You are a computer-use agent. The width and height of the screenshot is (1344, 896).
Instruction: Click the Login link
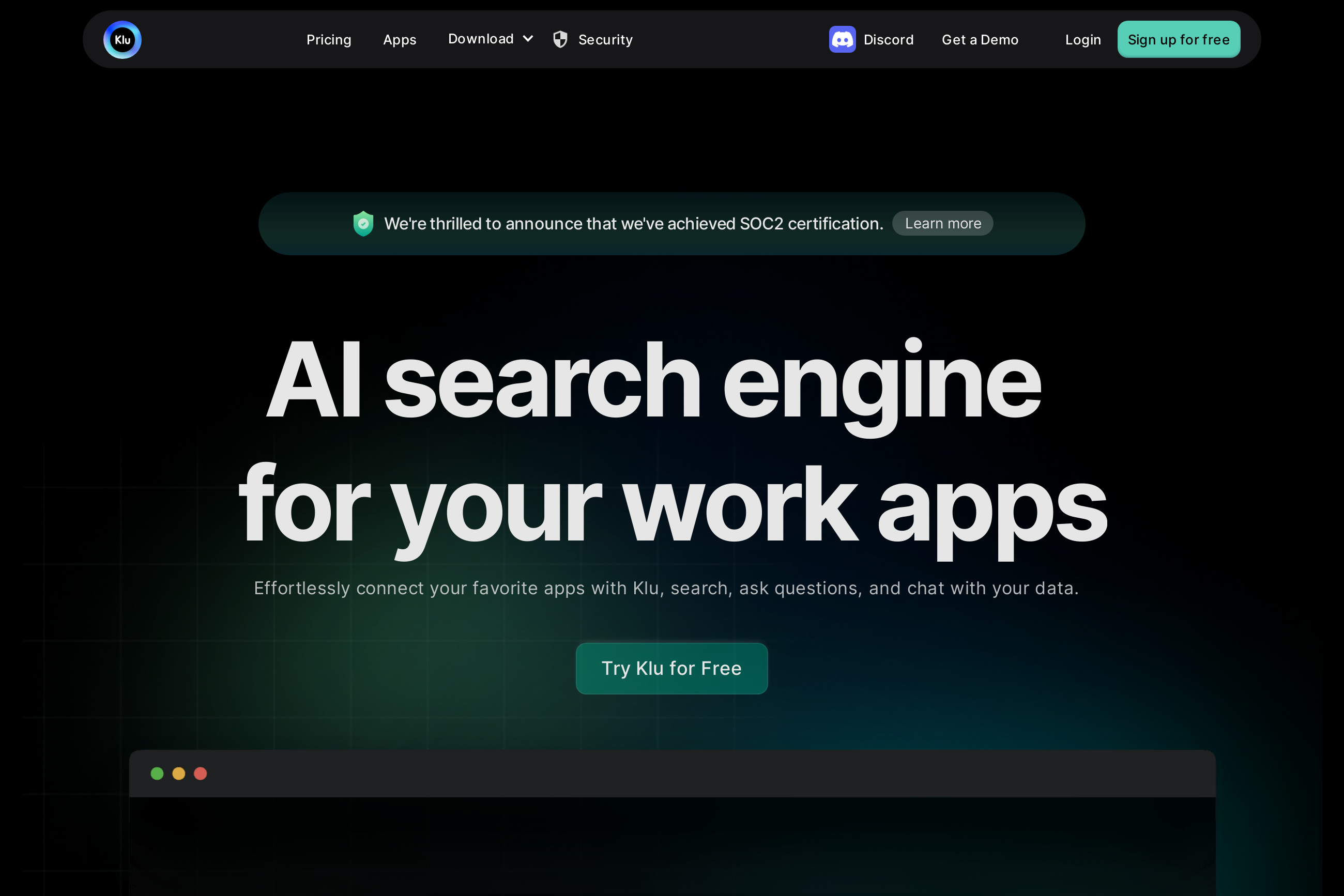click(1083, 40)
